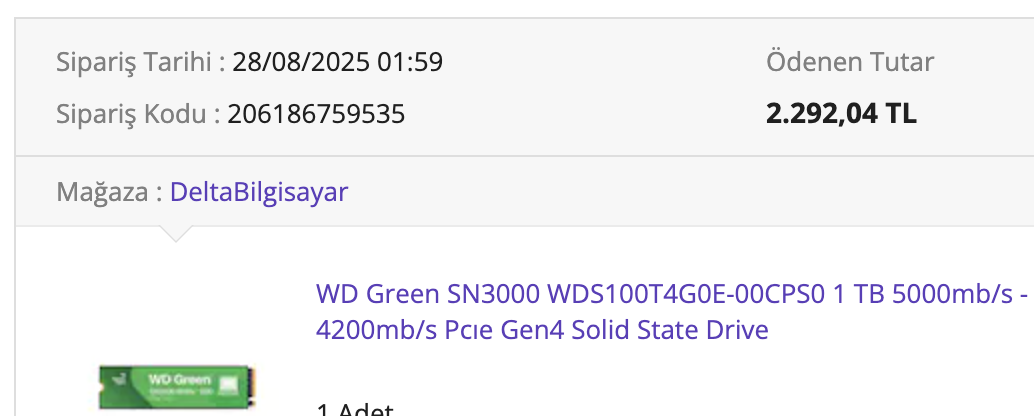Click the 1 Adet quantity text
Image resolution: width=1034 pixels, height=416 pixels.
coord(355,410)
